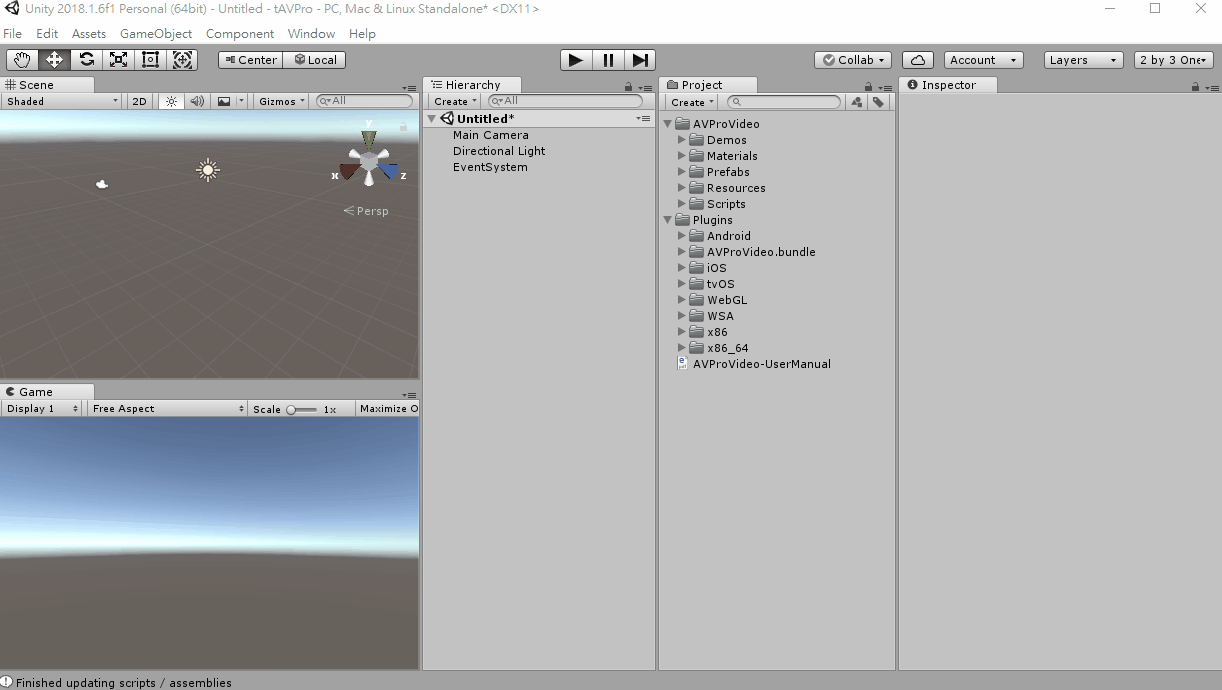Focus the Project search field
This screenshot has height=690, width=1222.
click(784, 102)
